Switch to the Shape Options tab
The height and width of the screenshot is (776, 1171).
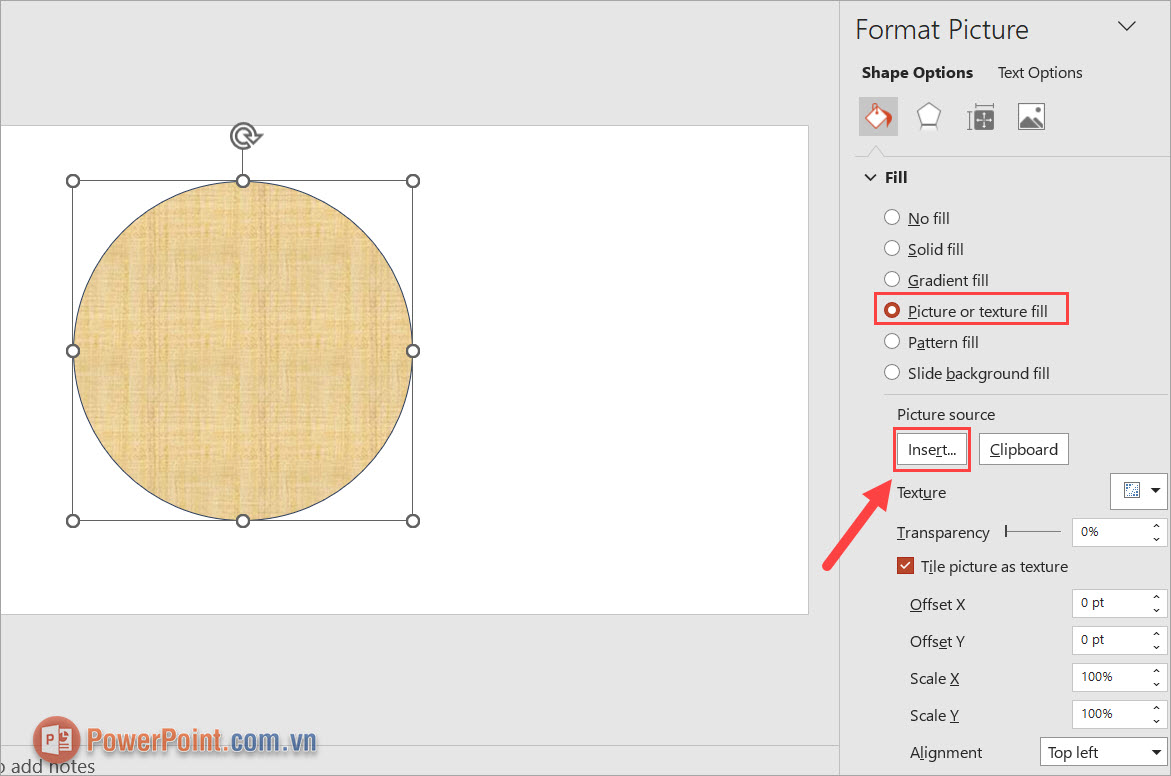tap(916, 72)
